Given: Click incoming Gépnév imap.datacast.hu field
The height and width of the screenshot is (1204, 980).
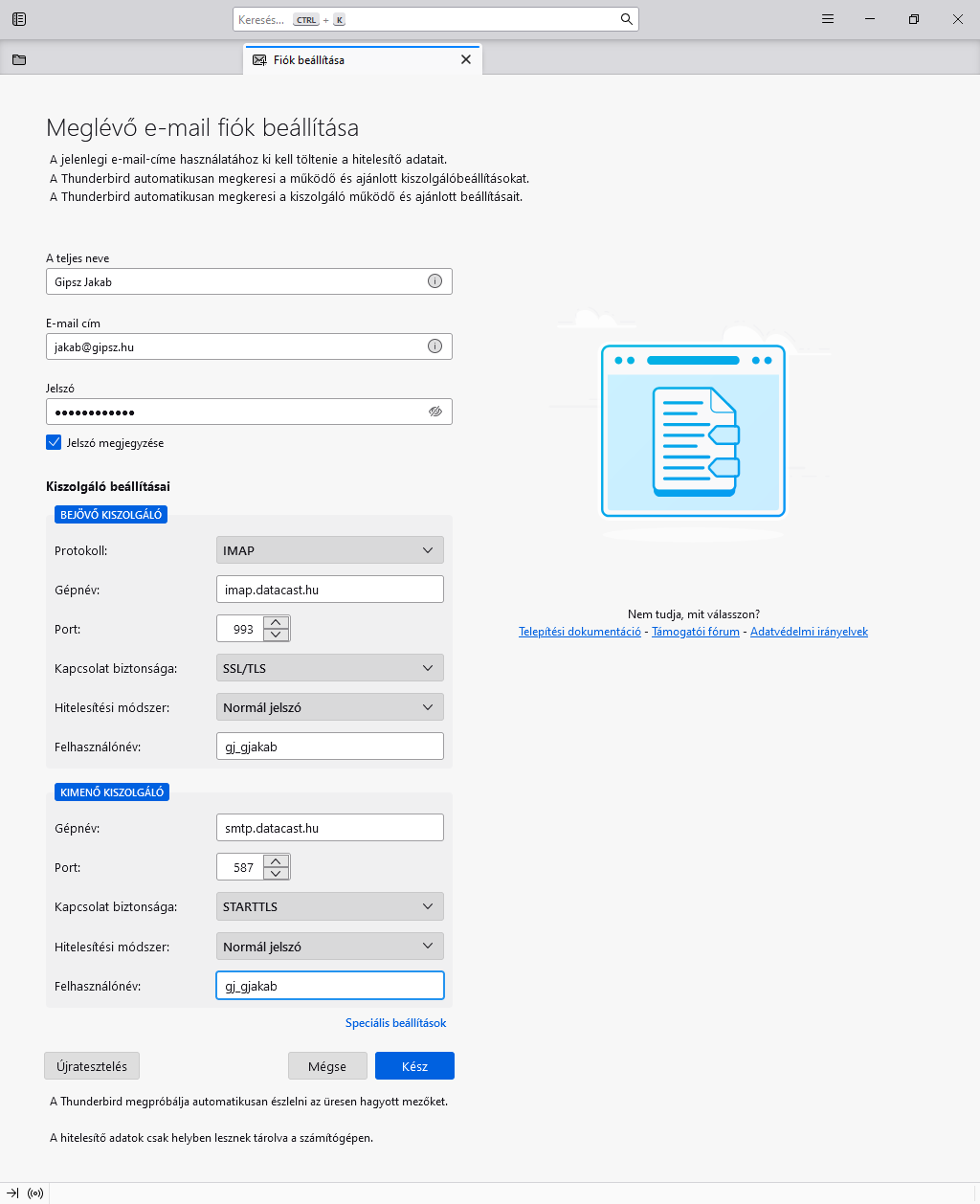Looking at the screenshot, I should (x=330, y=590).
